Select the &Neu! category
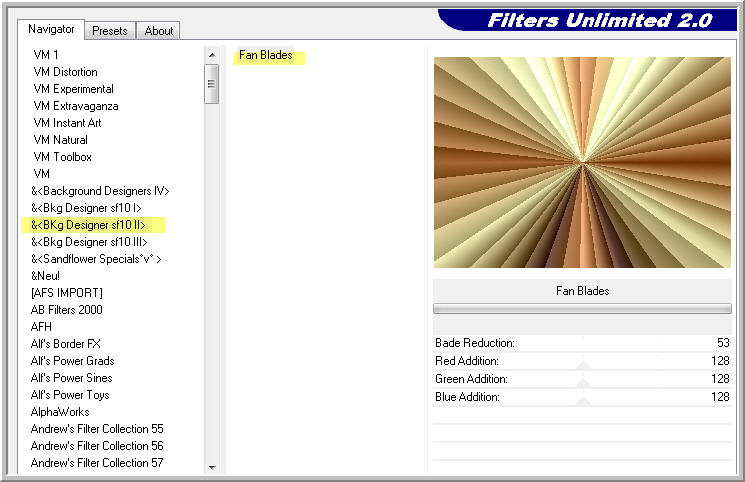Viewport: 745px width, 482px height. click(x=46, y=276)
